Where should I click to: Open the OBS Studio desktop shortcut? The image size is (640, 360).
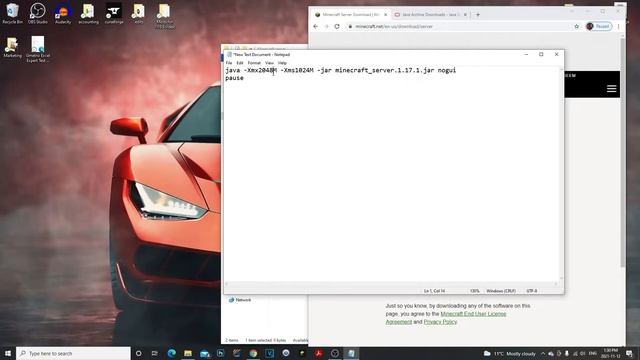tap(38, 13)
